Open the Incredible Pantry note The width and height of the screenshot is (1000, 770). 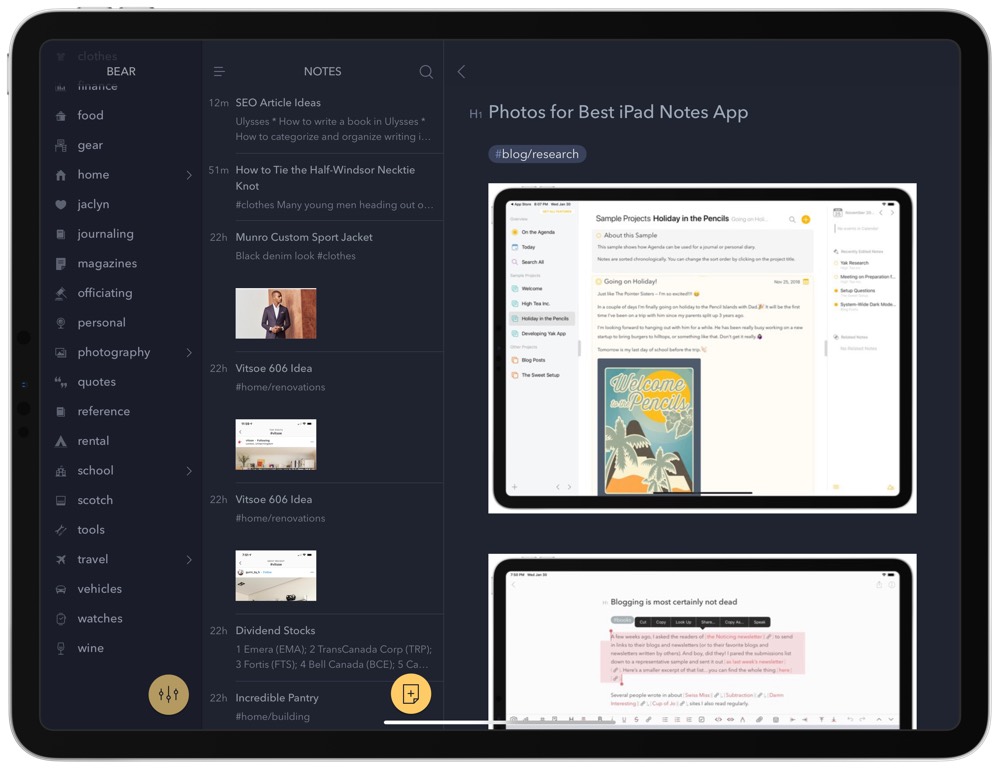pos(323,706)
